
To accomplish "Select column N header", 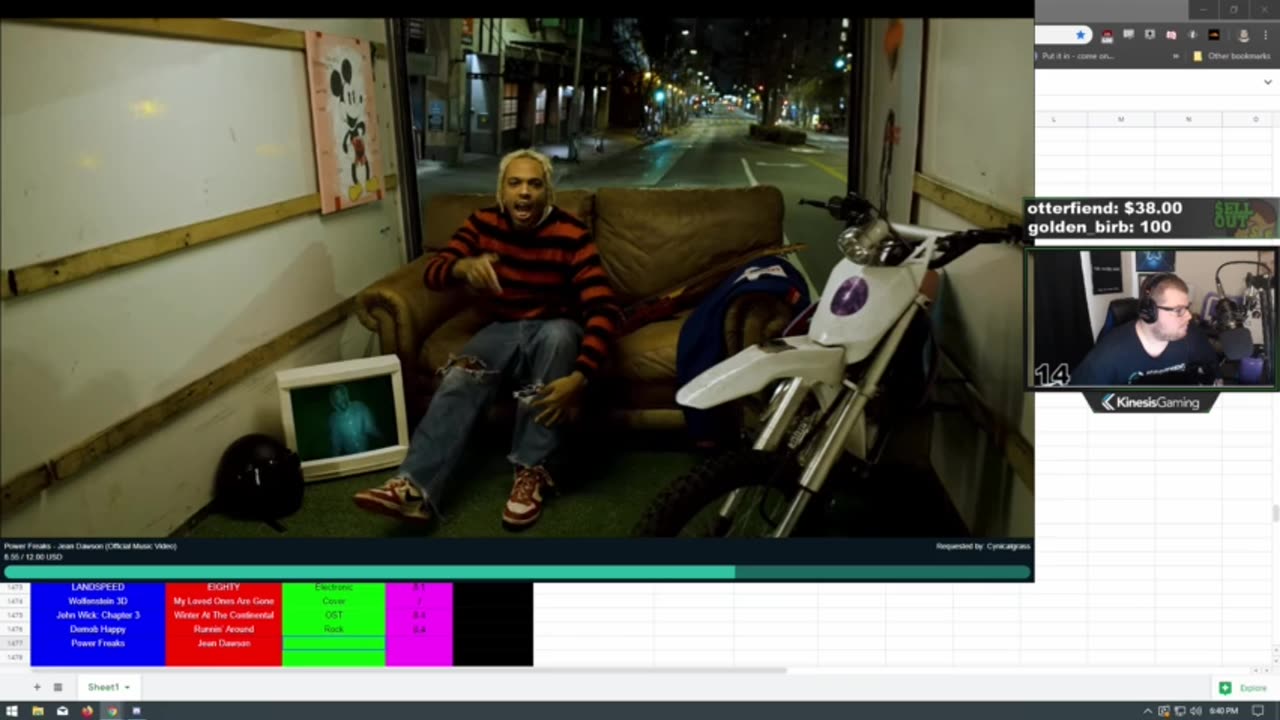I will (x=1188, y=119).
